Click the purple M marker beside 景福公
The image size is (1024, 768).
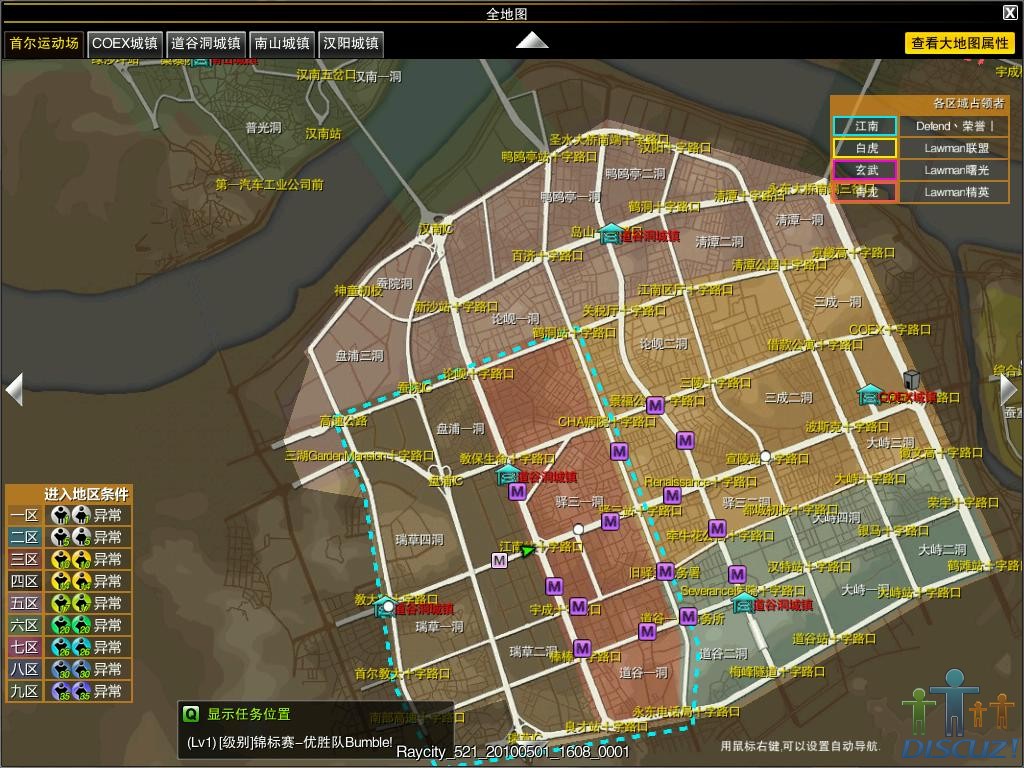(x=655, y=406)
